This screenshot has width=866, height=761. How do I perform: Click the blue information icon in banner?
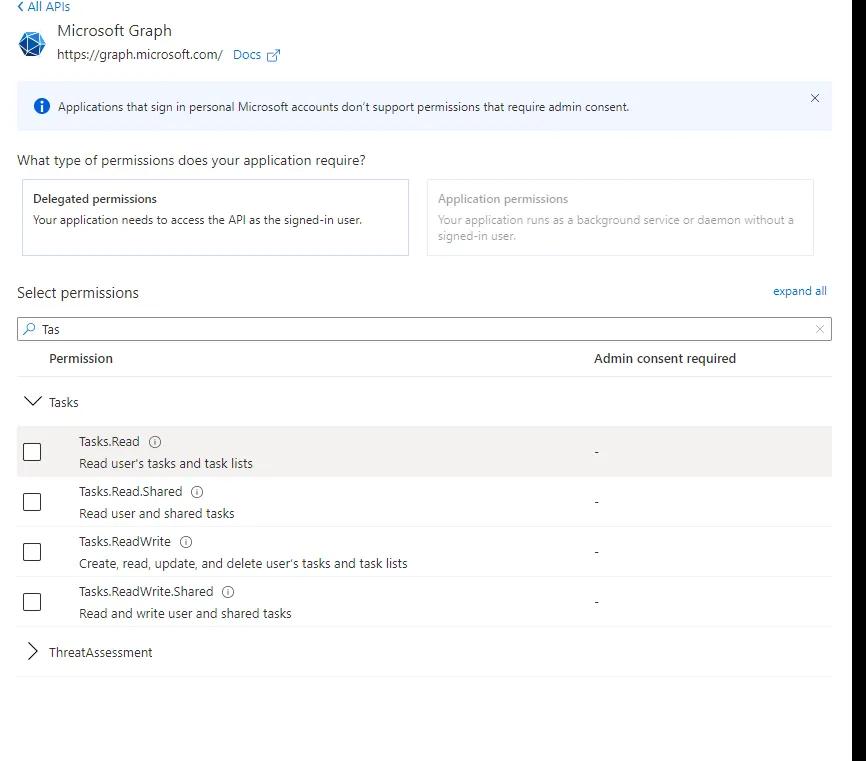coord(41,106)
